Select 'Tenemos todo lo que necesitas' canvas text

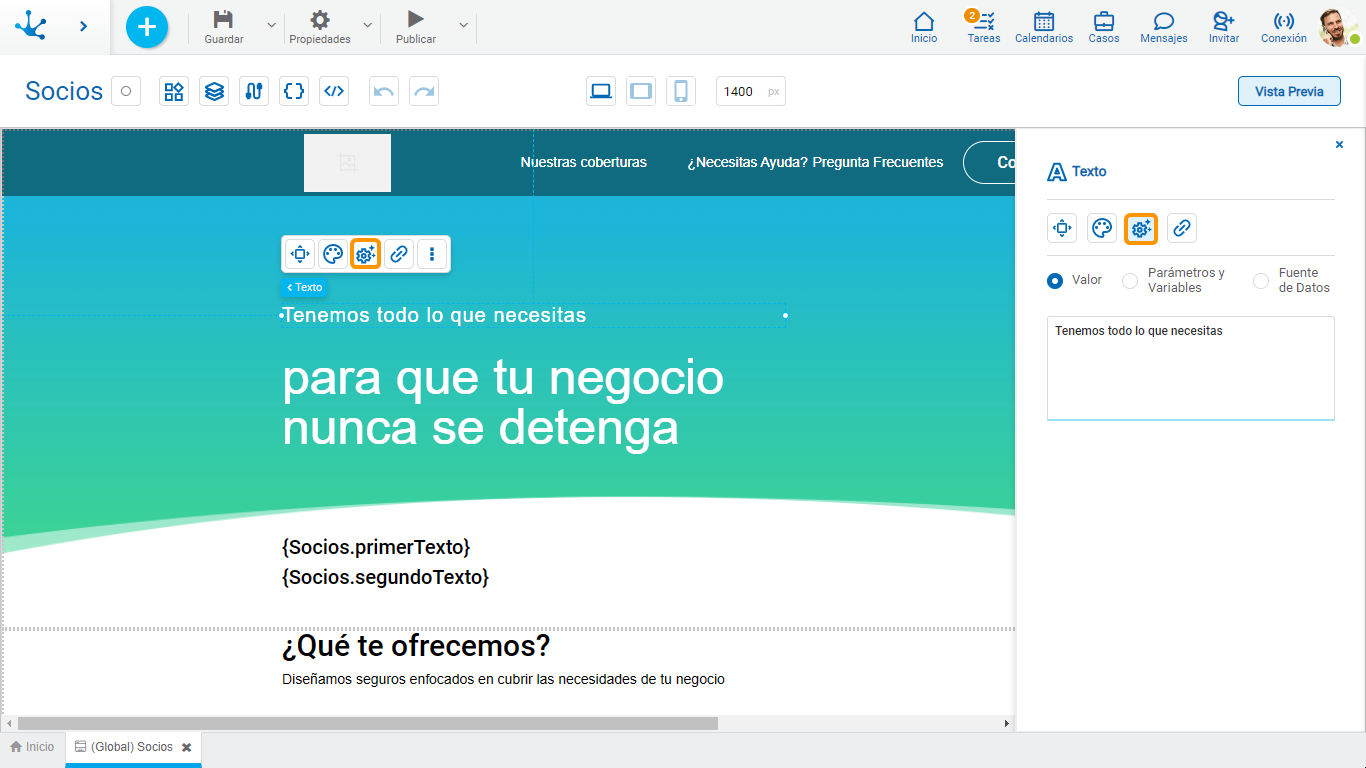click(x=435, y=315)
